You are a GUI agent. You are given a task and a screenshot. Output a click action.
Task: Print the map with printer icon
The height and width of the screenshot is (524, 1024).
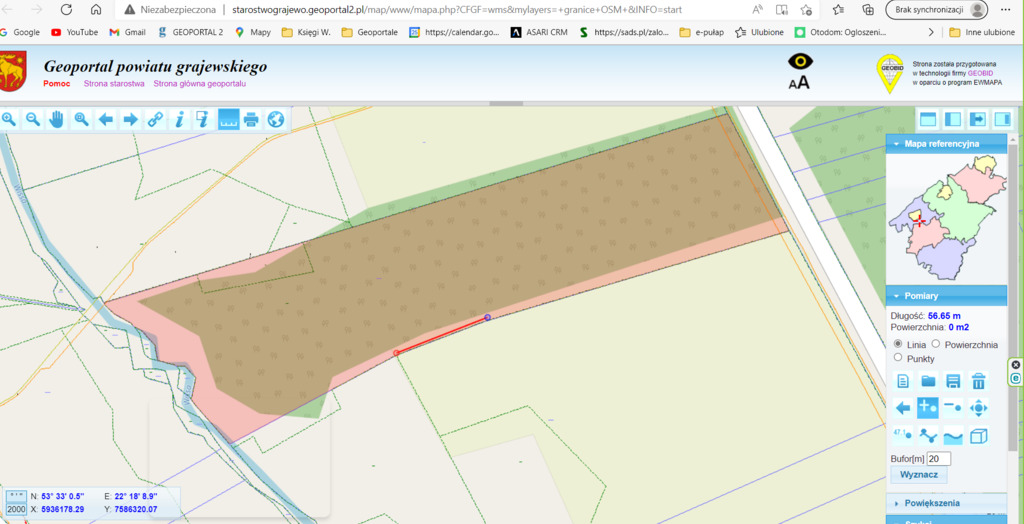251,119
